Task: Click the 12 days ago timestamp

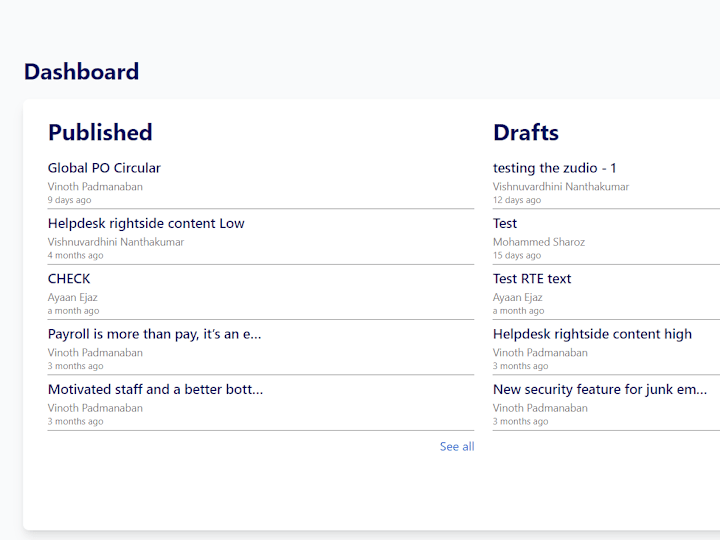Action: 517,200
